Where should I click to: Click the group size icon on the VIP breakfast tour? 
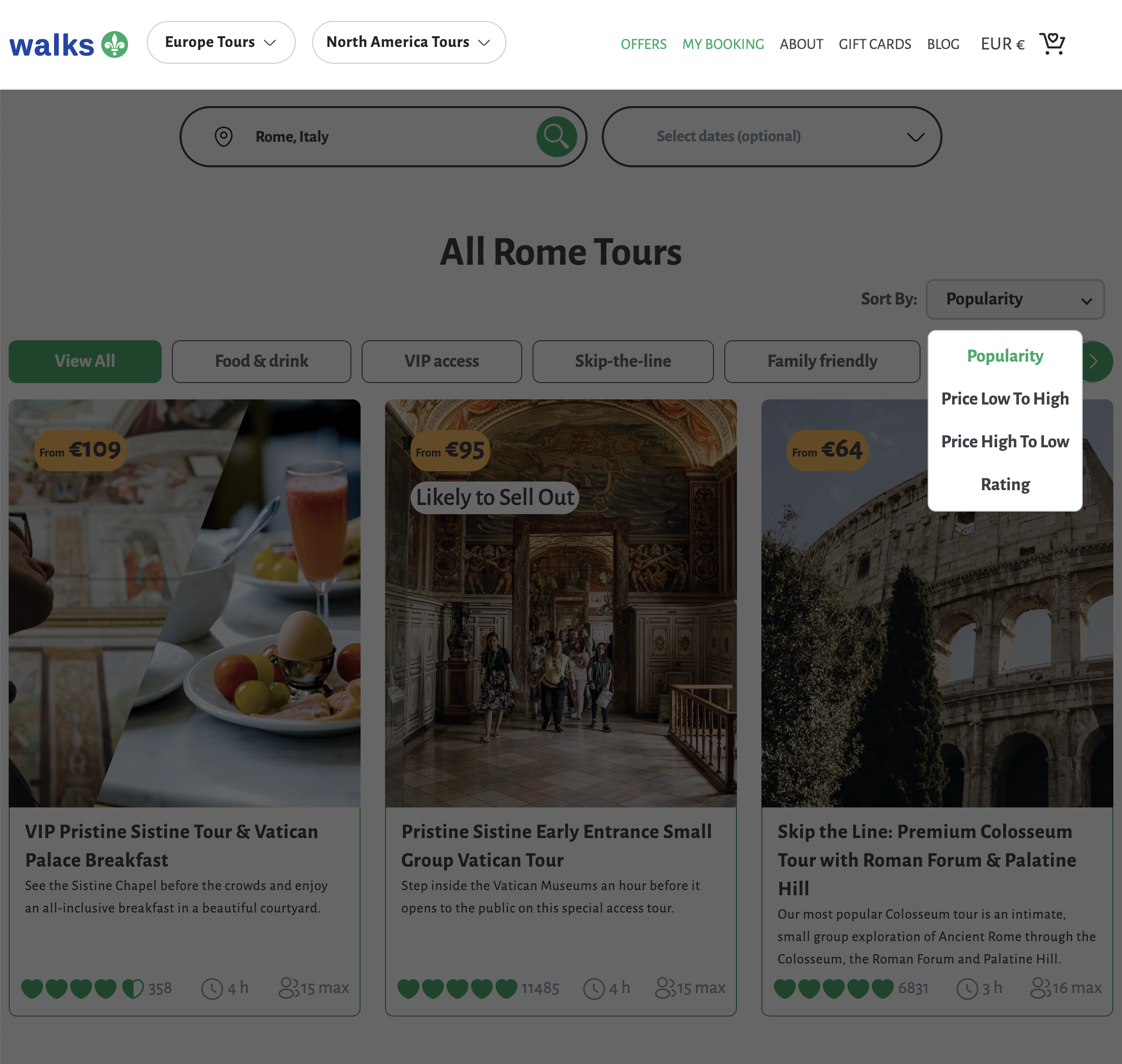point(288,987)
